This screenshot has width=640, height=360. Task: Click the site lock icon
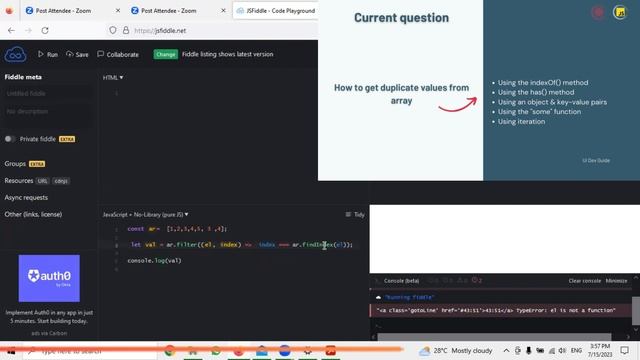pyautogui.click(x=126, y=30)
